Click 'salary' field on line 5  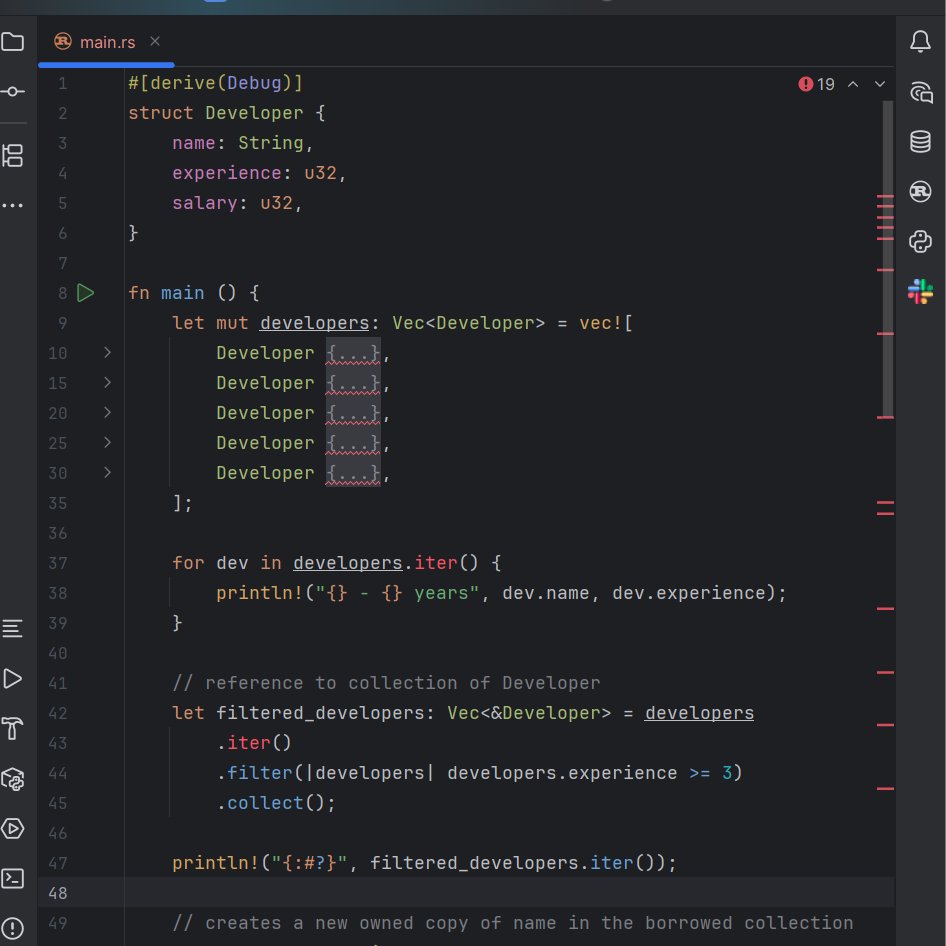click(x=205, y=203)
